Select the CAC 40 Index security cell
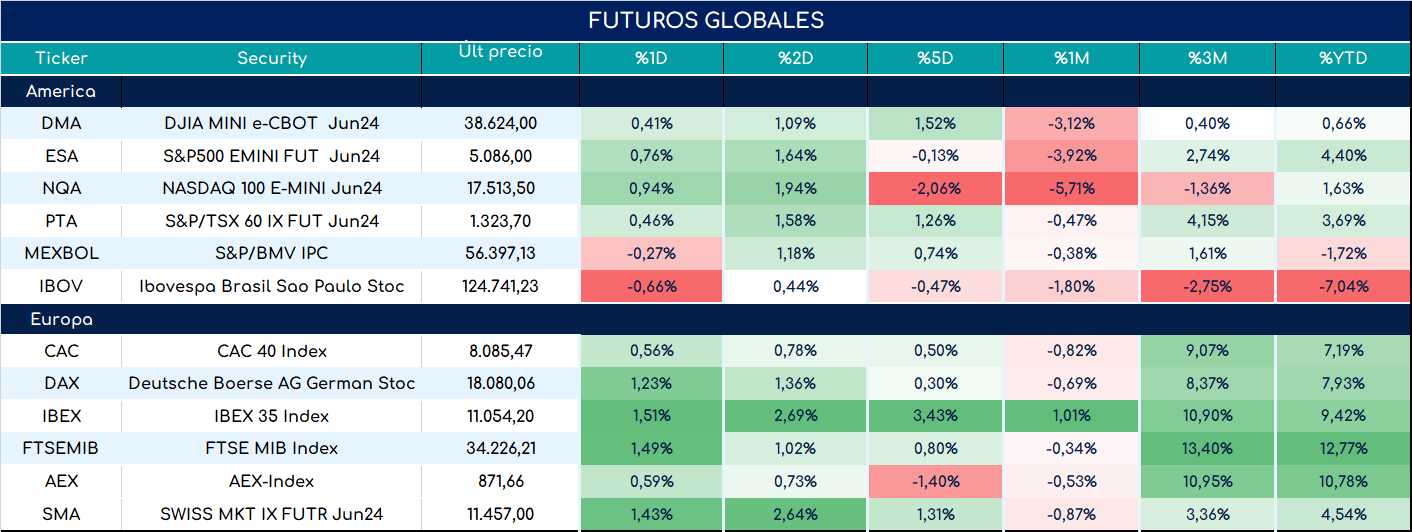 (x=272, y=351)
